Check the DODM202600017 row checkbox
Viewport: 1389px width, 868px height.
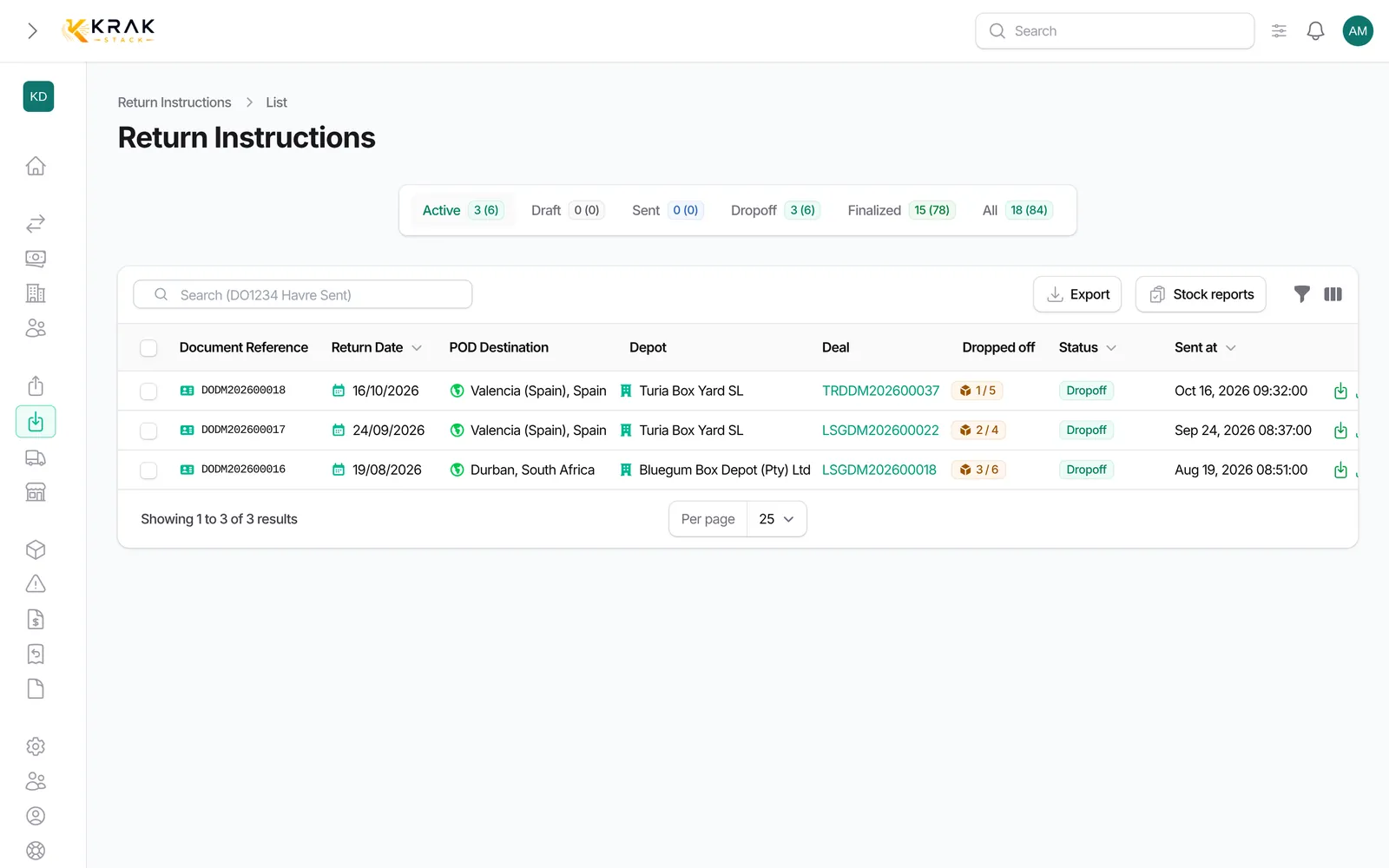point(148,431)
